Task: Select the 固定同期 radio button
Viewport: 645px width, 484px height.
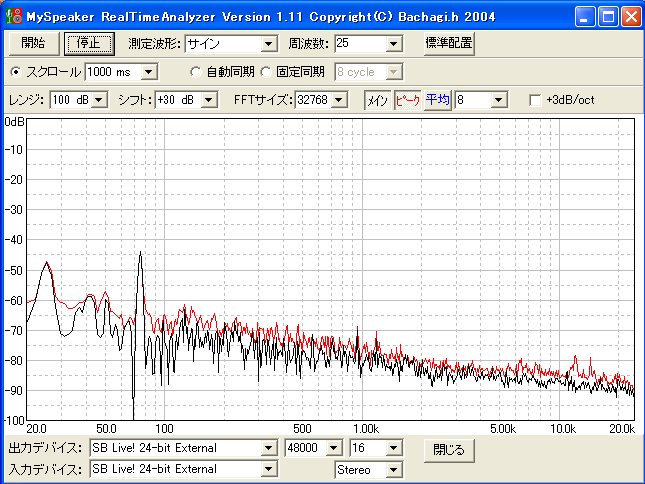Action: click(x=266, y=72)
